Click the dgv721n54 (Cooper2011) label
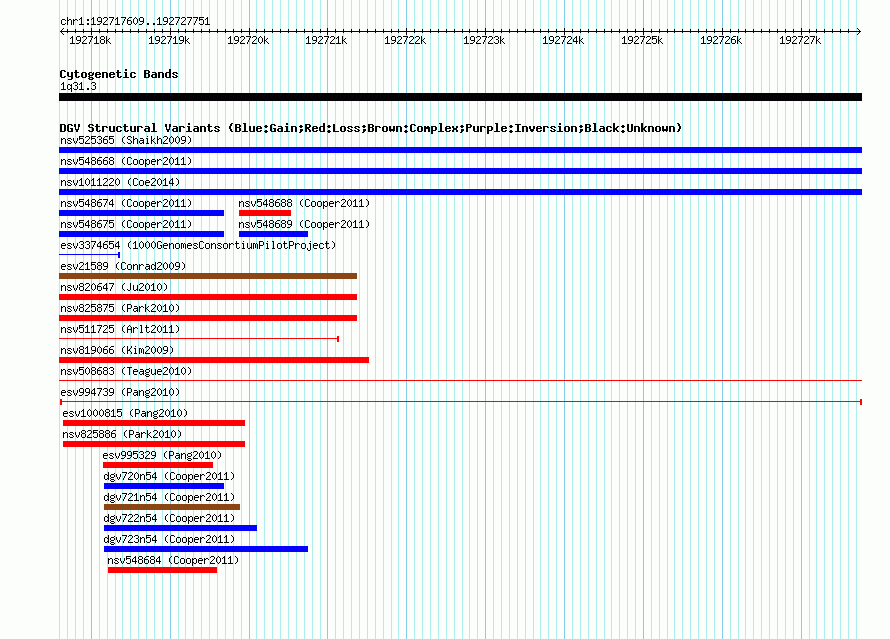This screenshot has height=639, width=890. [169, 497]
